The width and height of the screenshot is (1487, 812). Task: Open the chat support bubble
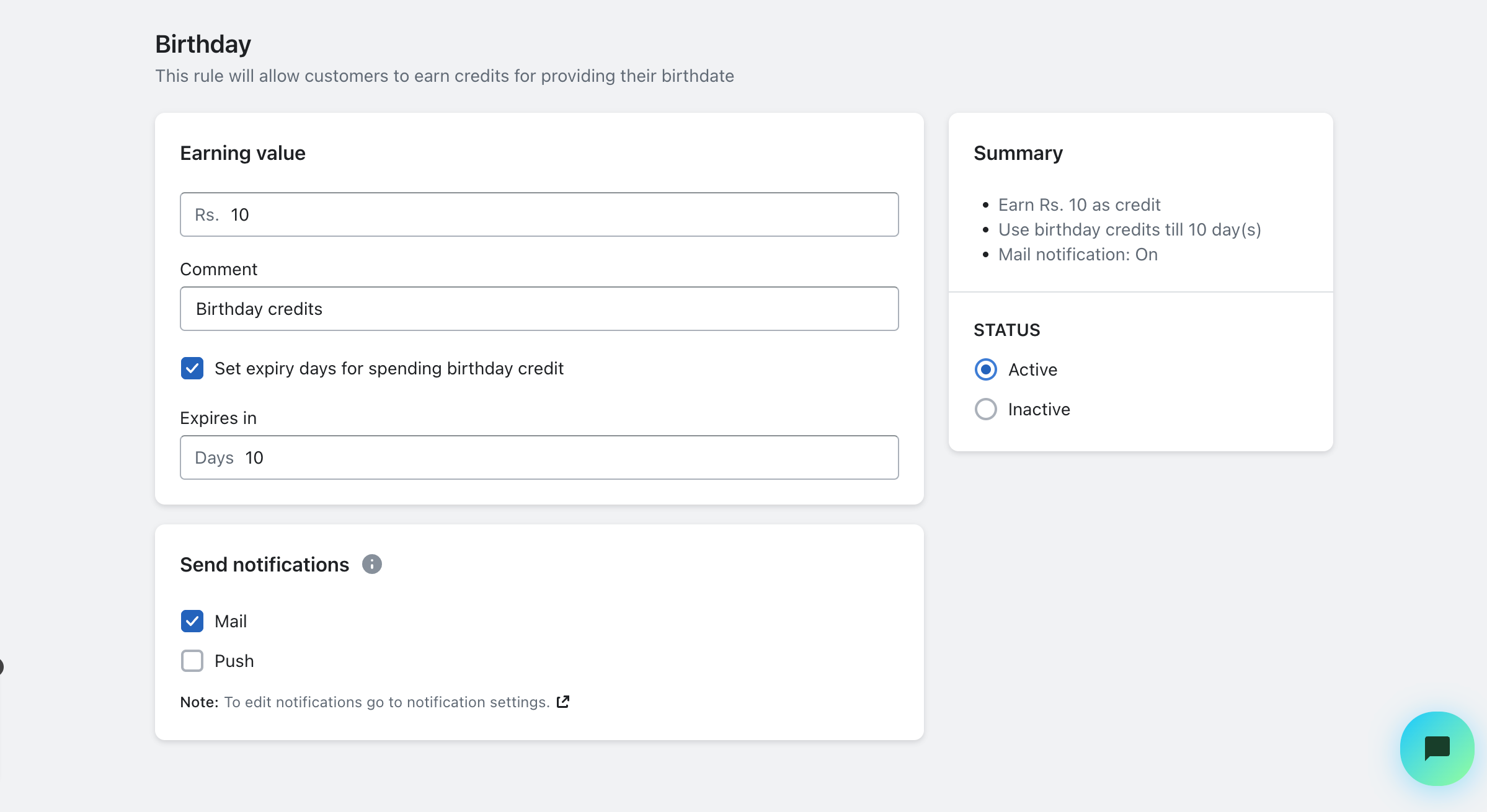[1436, 748]
